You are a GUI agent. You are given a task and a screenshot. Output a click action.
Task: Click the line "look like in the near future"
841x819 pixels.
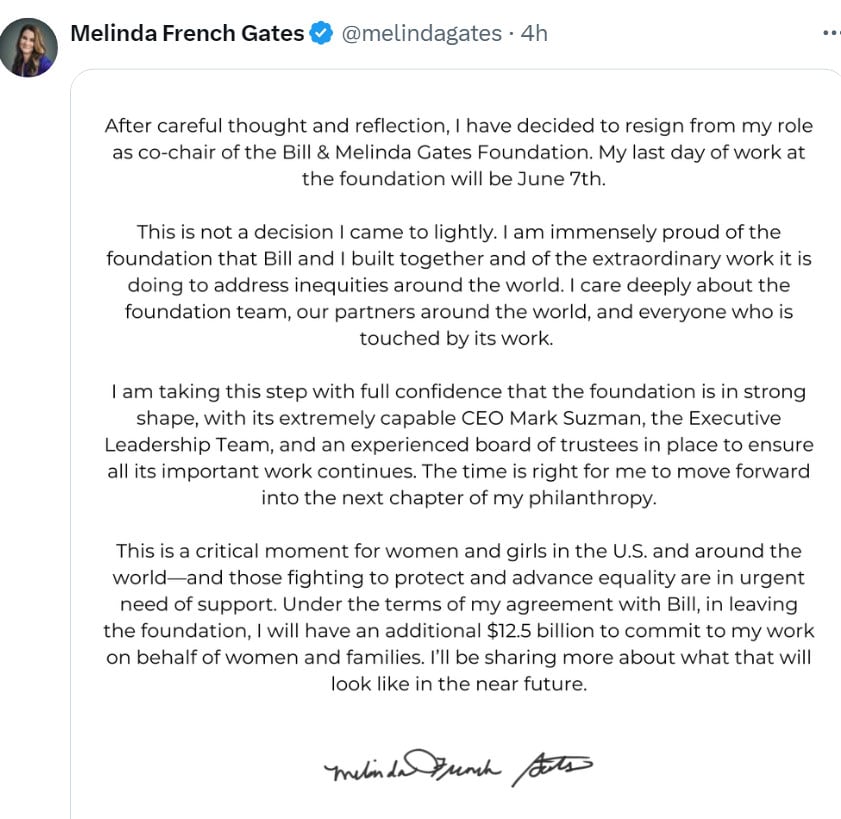tap(459, 684)
